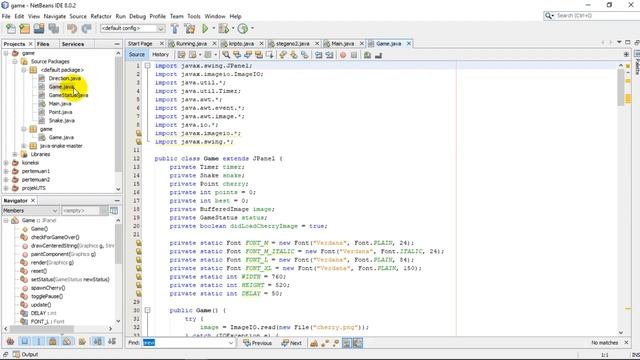Undo the last edit via toolbar

tap(72, 29)
